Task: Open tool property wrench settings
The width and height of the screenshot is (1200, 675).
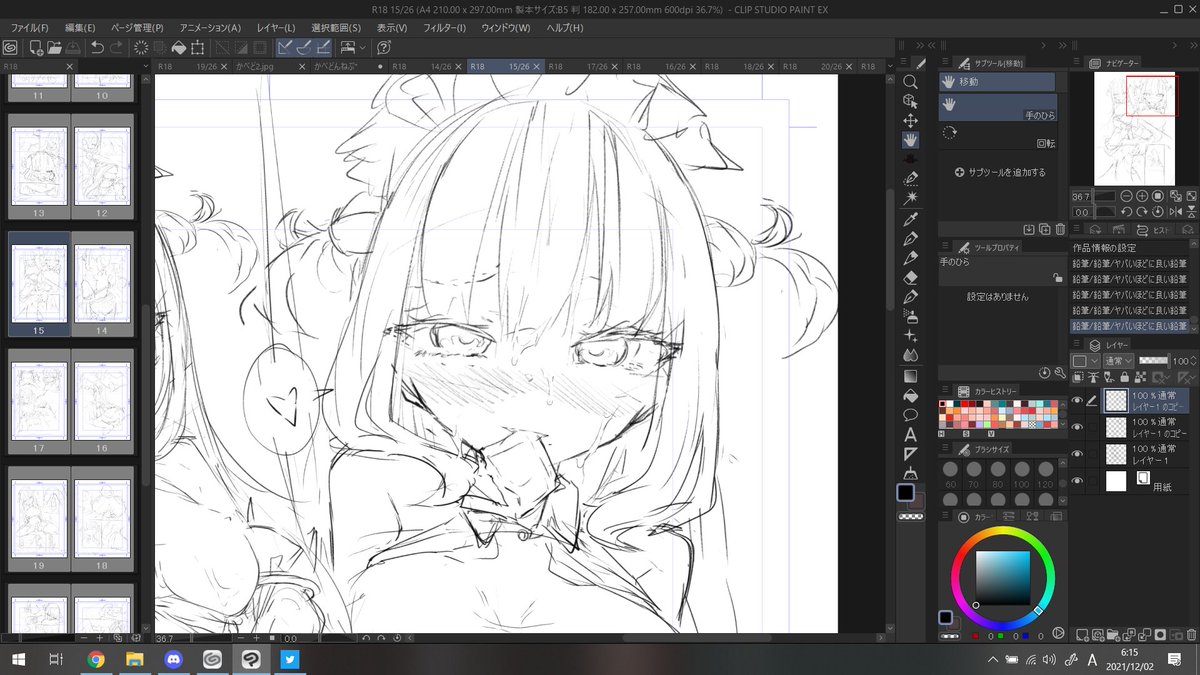Action: point(1059,372)
